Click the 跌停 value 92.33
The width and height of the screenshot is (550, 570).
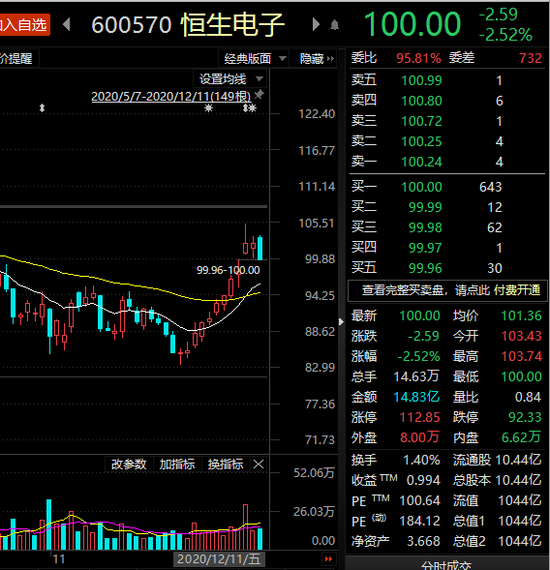tap(525, 417)
